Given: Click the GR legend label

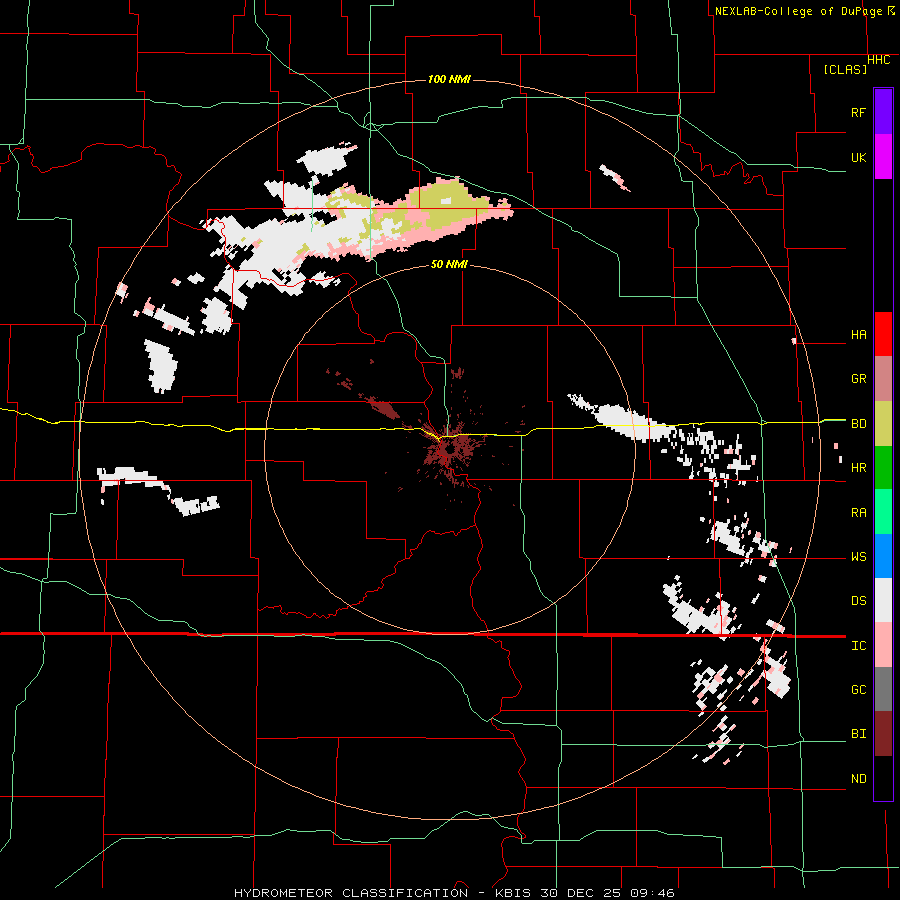Looking at the screenshot, I should pyautogui.click(x=859, y=379).
